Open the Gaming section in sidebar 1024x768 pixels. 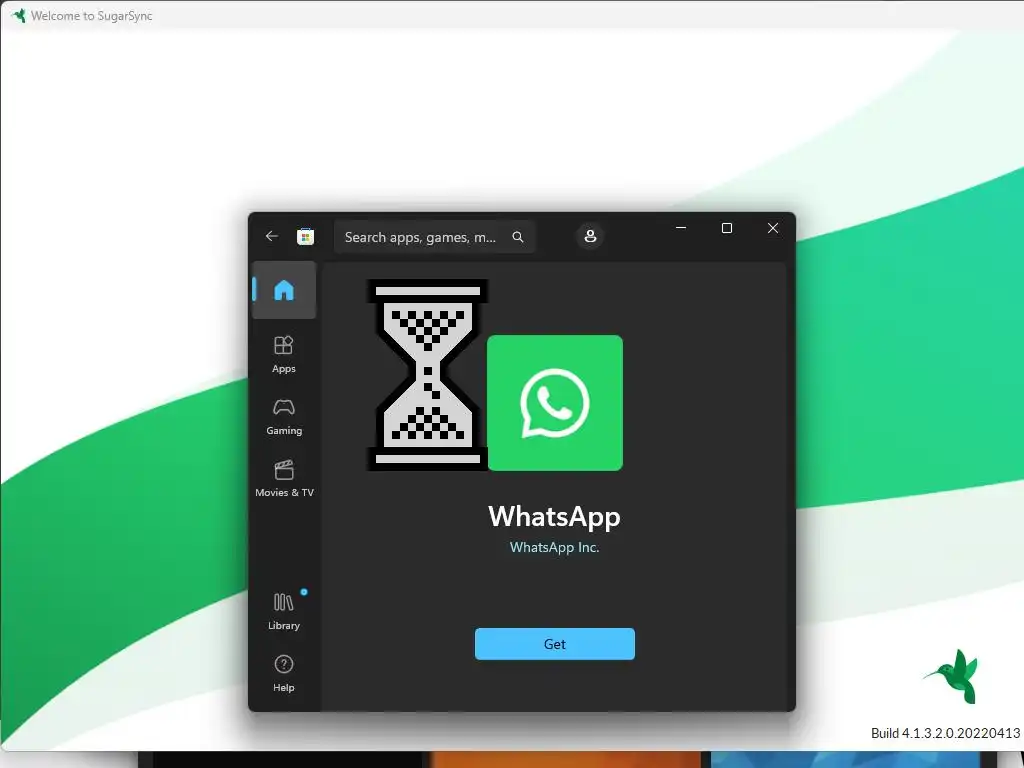[x=284, y=417]
